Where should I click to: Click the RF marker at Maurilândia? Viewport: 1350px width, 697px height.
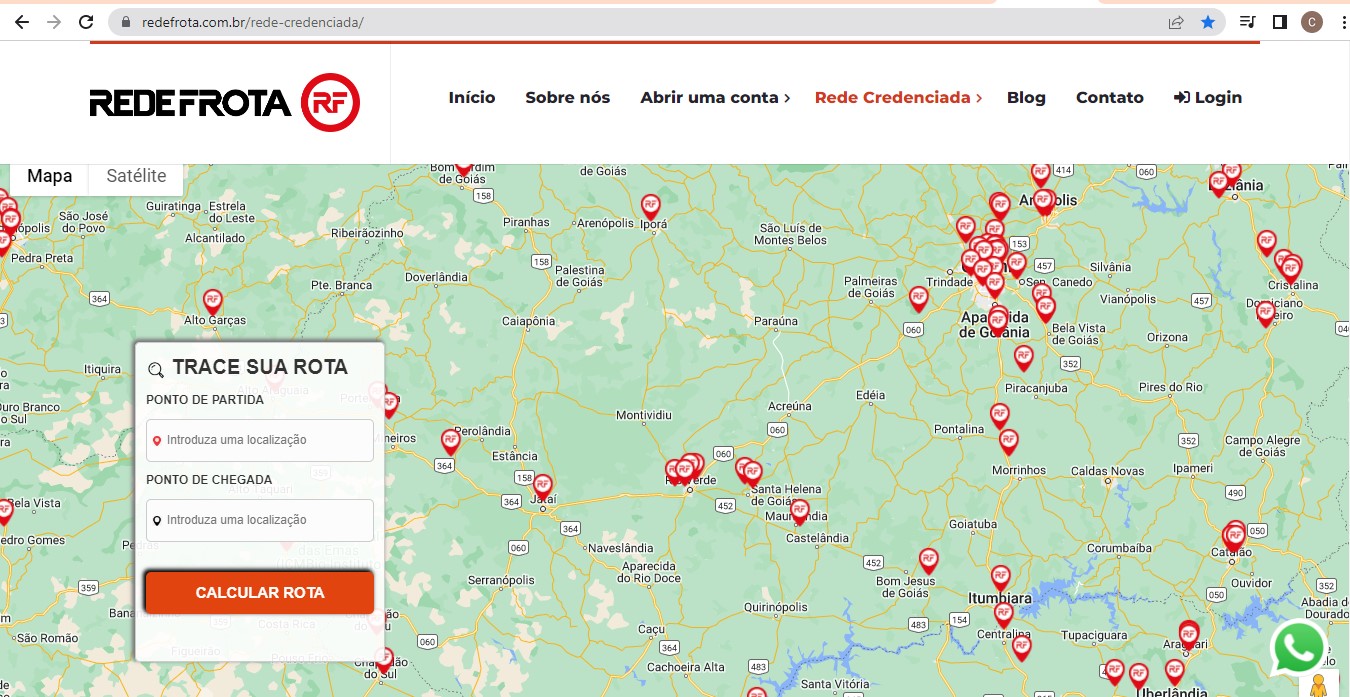click(x=799, y=512)
